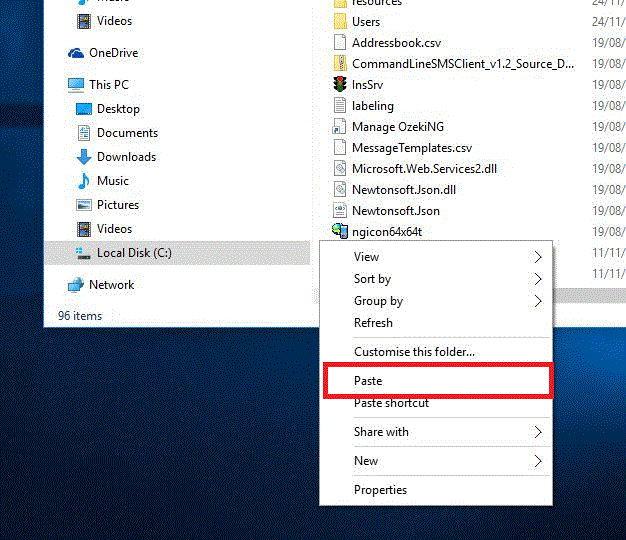Click the Newtonsoft.Json config file icon

[x=340, y=211]
